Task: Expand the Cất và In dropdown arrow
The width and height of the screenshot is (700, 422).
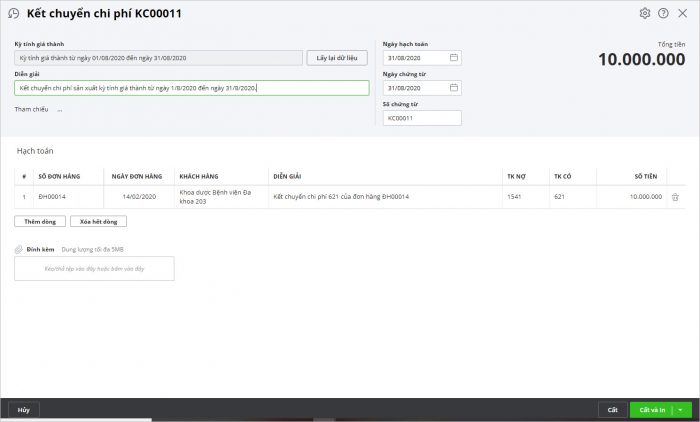Action: click(680, 410)
